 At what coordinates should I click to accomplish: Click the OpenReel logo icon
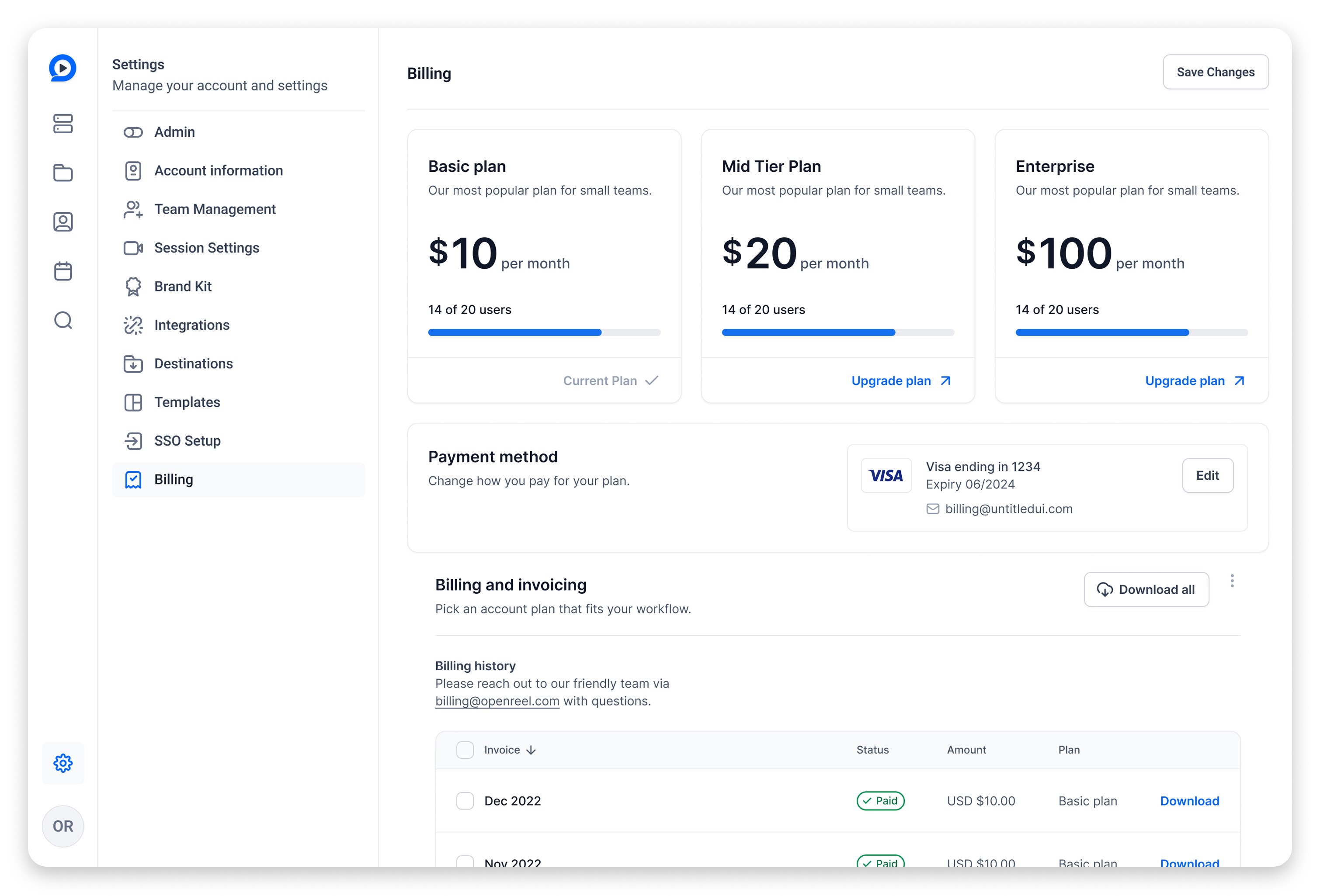(x=63, y=68)
